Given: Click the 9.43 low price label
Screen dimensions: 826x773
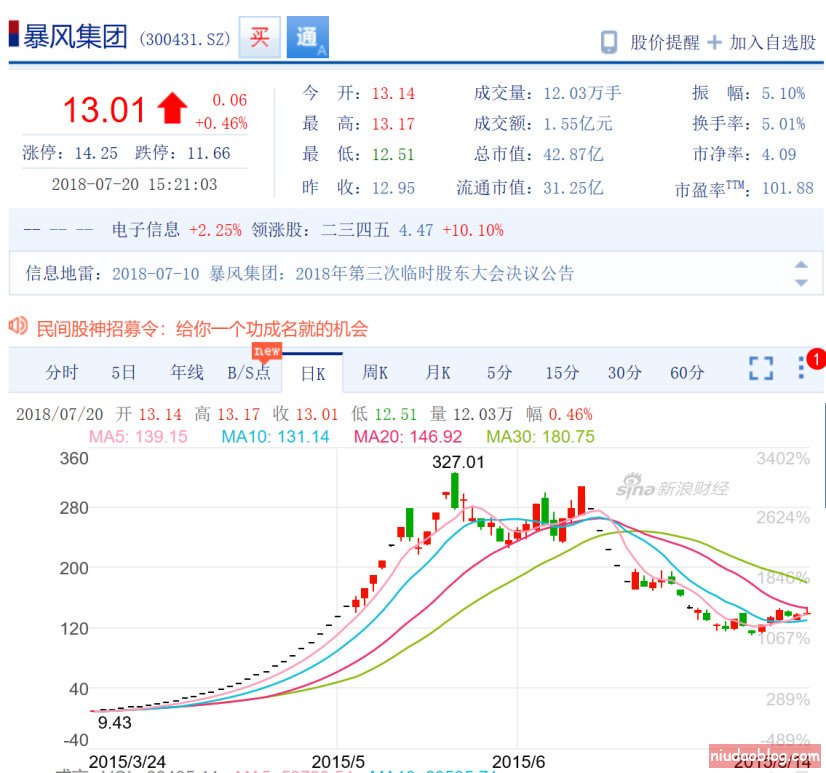Looking at the screenshot, I should click(114, 722).
